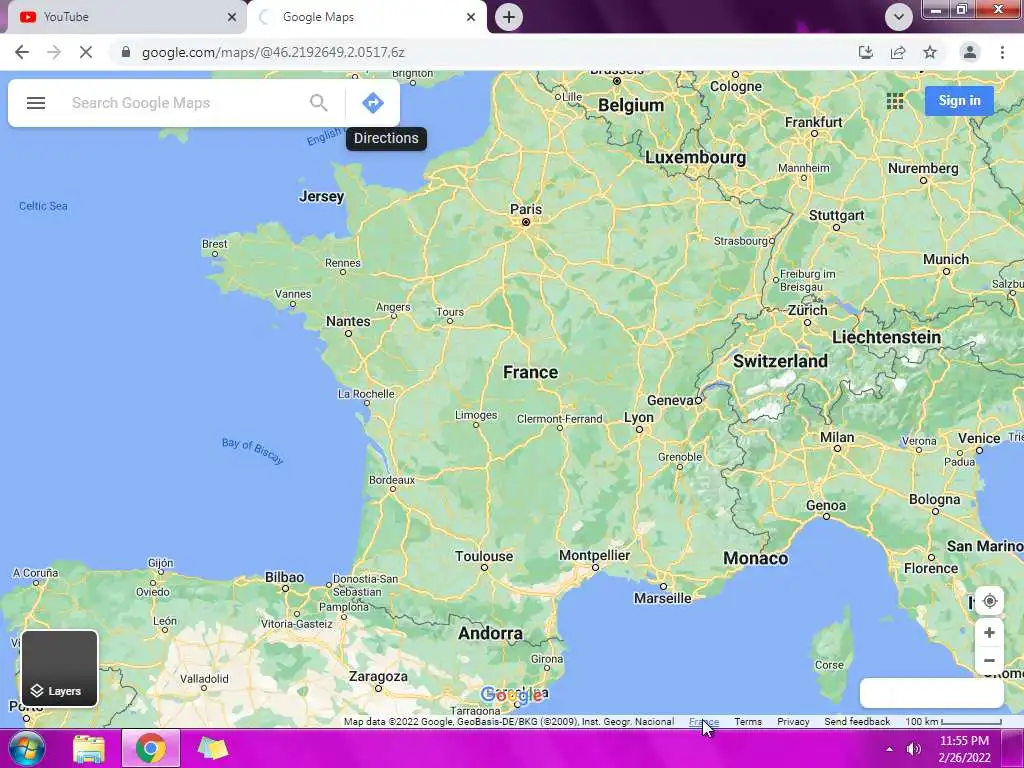Open the Sticky Notes taskbar icon
Image resolution: width=1024 pixels, height=768 pixels.
point(212,749)
